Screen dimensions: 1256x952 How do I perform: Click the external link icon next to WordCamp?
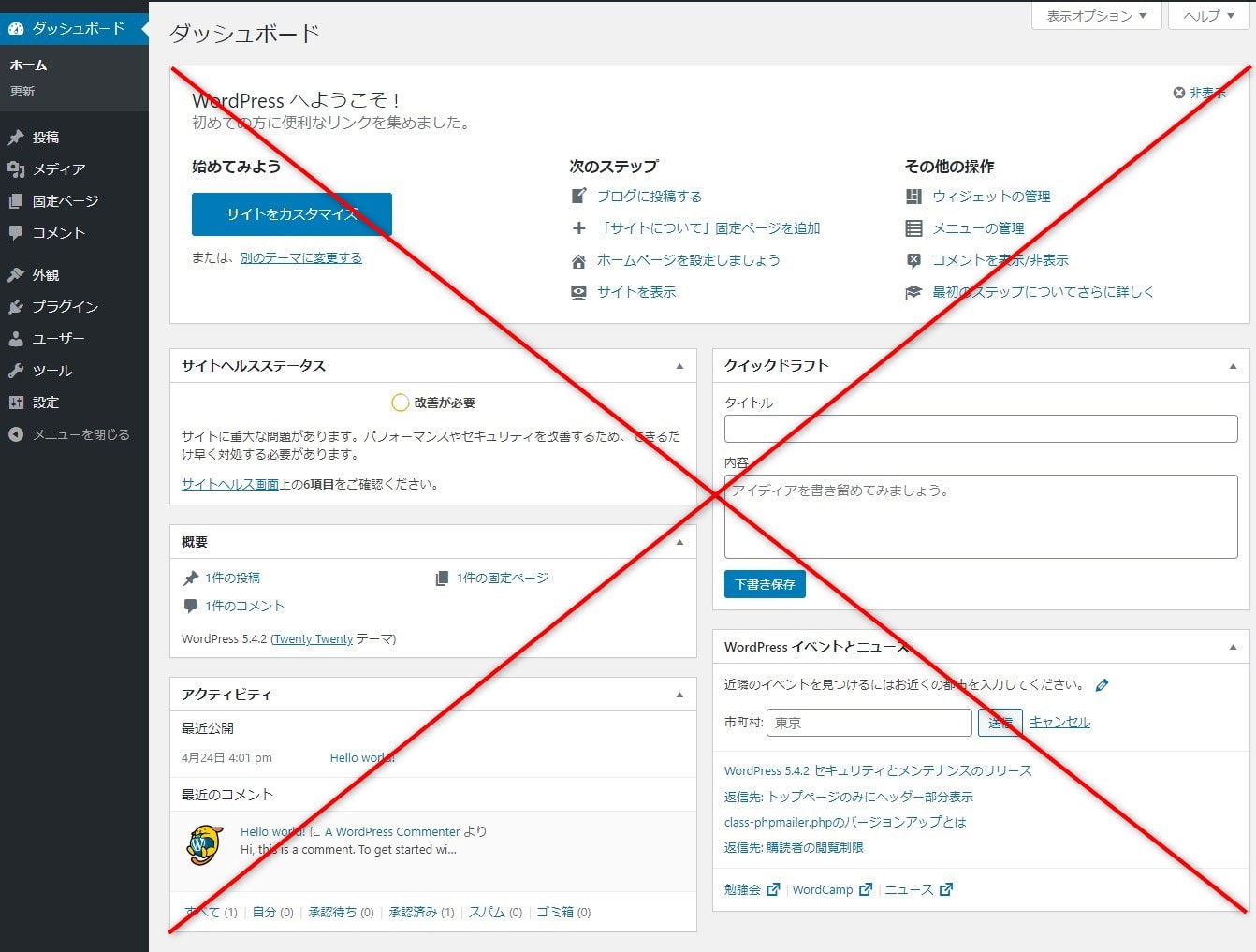866,889
